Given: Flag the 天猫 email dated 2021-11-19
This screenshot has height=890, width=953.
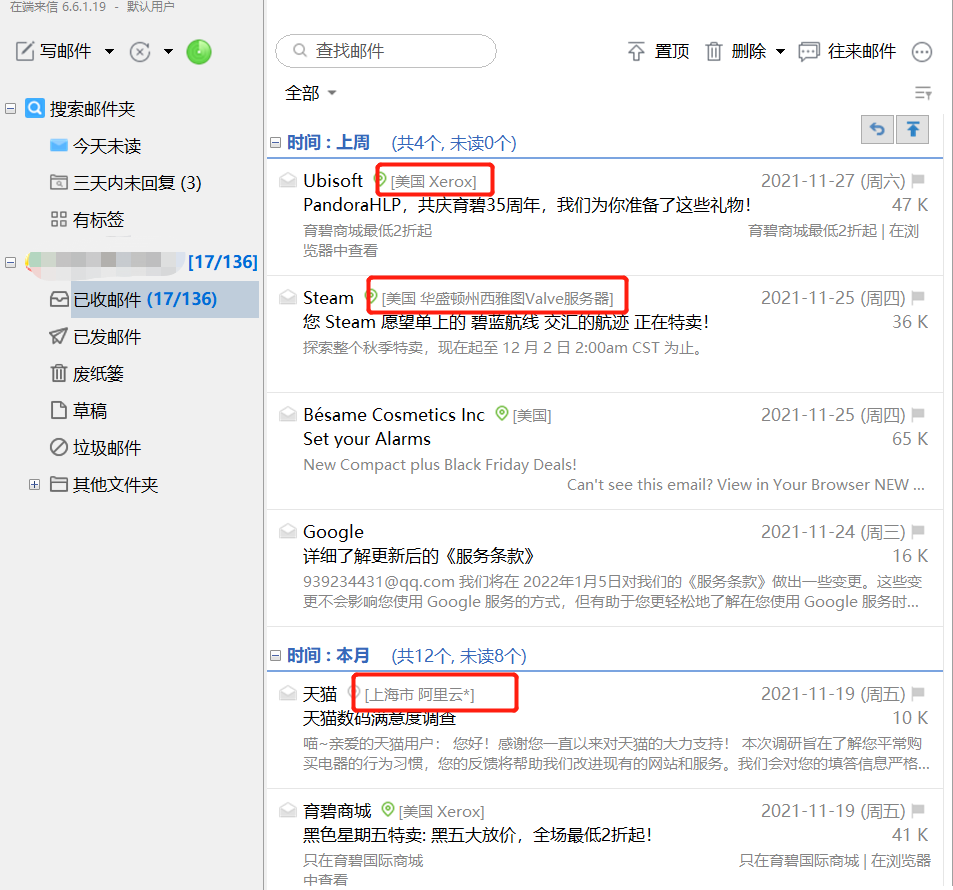Looking at the screenshot, I should (x=918, y=693).
